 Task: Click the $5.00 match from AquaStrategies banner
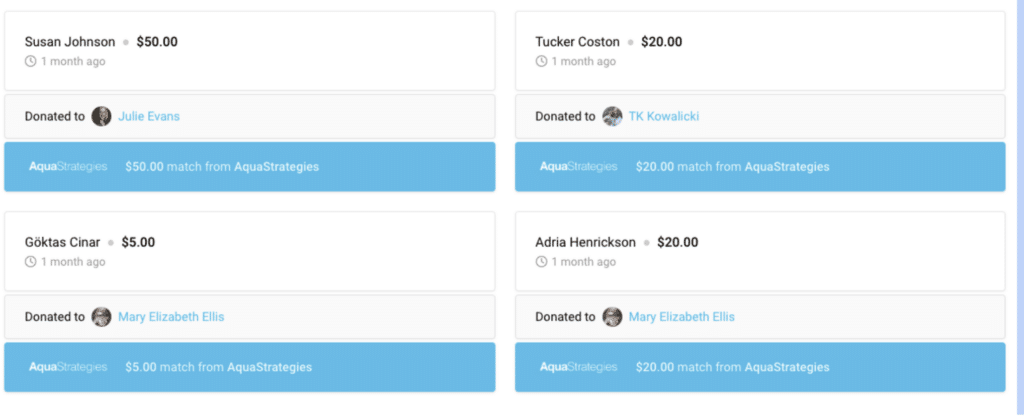pyautogui.click(x=249, y=367)
